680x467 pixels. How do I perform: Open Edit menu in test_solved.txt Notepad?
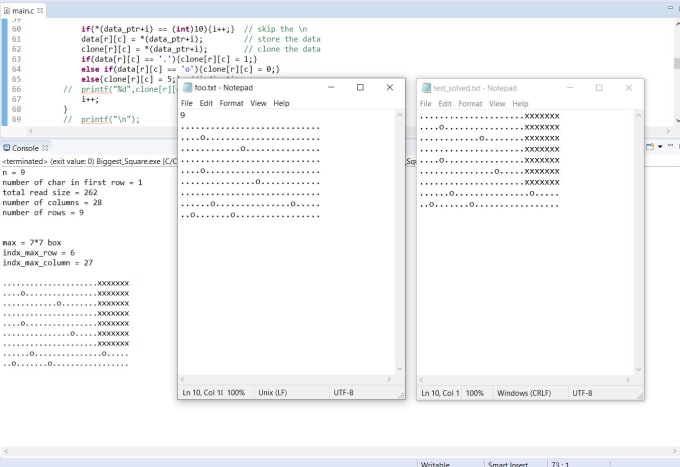click(445, 104)
